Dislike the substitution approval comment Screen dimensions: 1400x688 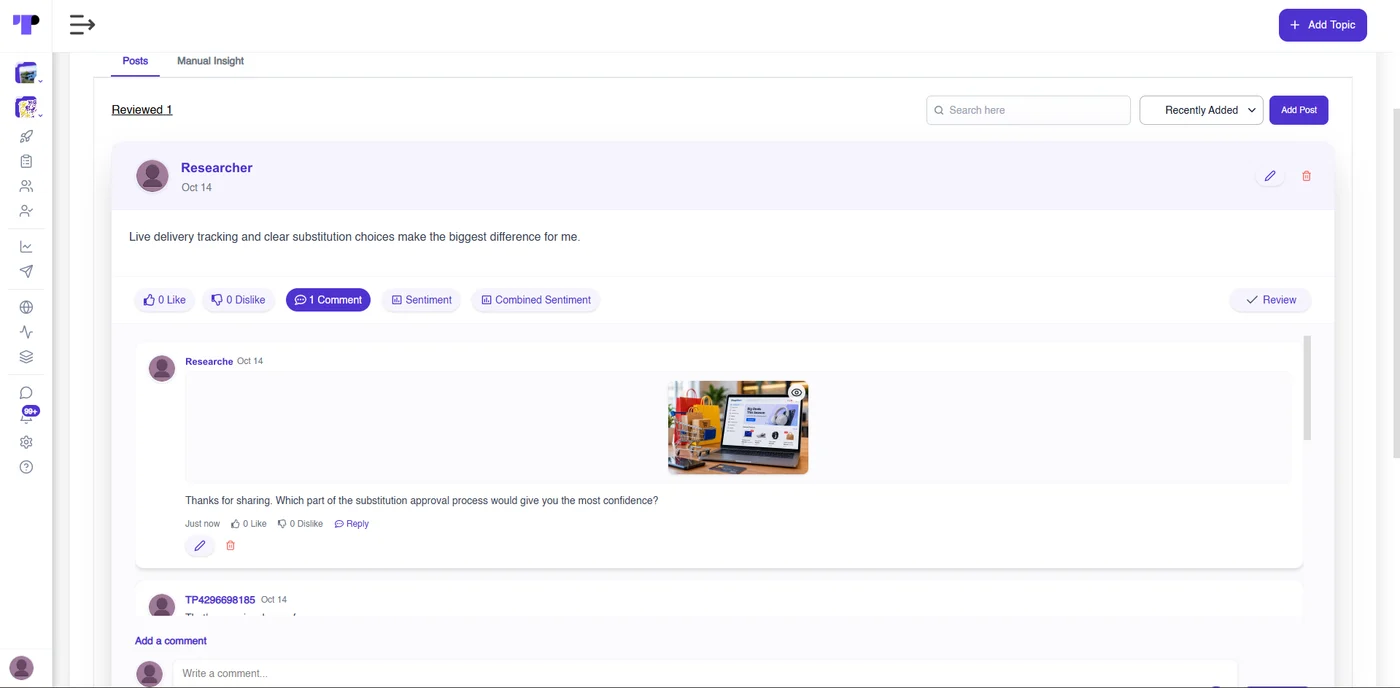pyautogui.click(x=300, y=524)
